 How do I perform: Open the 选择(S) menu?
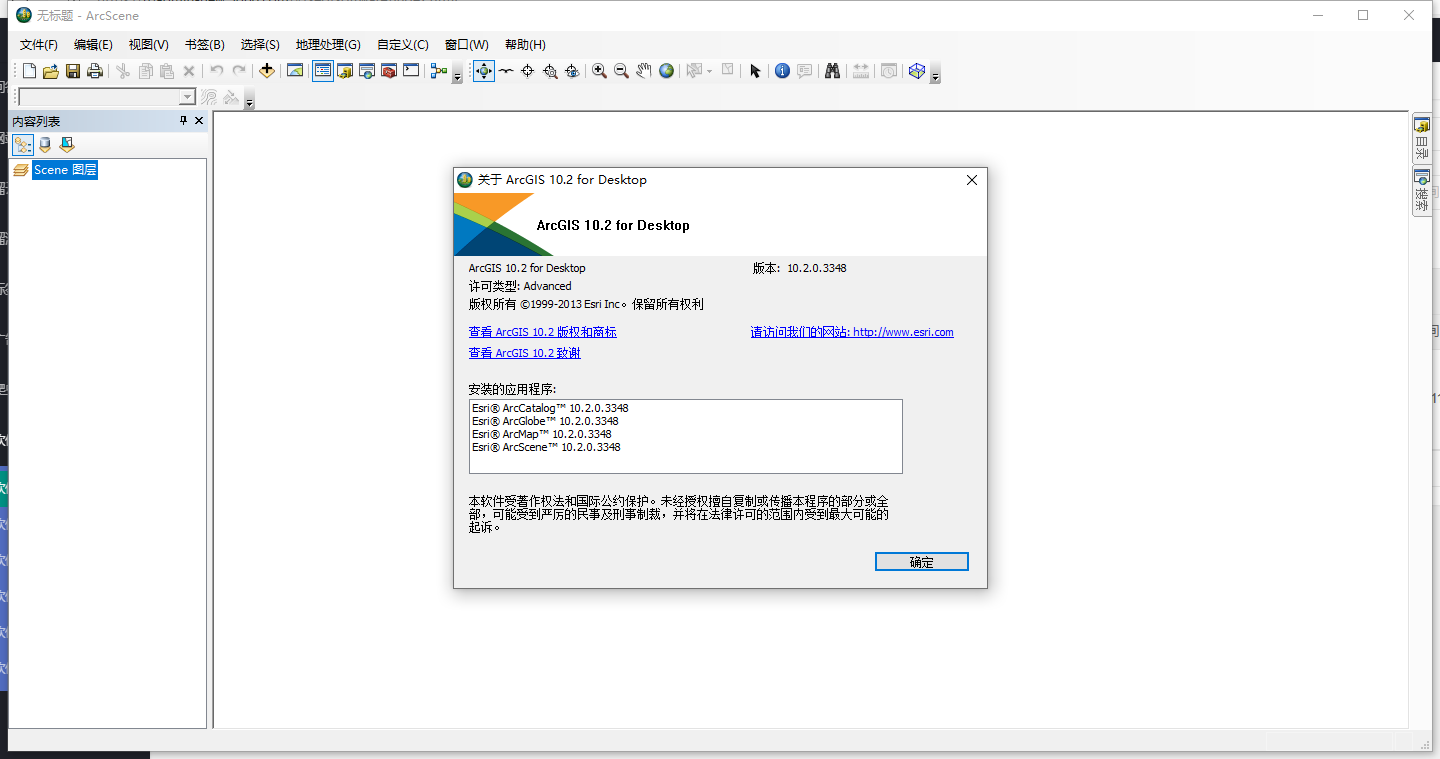click(260, 45)
